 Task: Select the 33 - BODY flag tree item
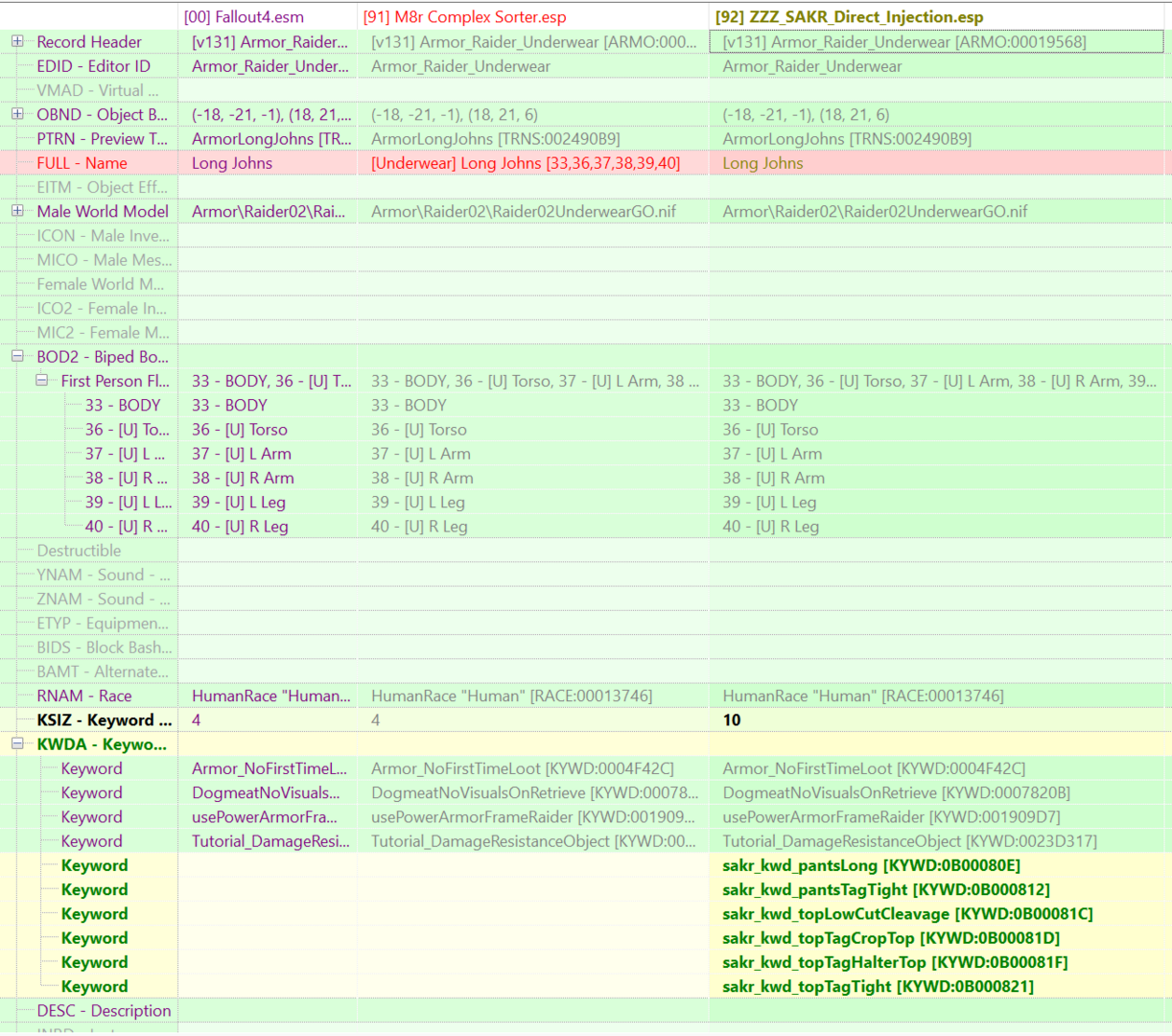tap(123, 405)
